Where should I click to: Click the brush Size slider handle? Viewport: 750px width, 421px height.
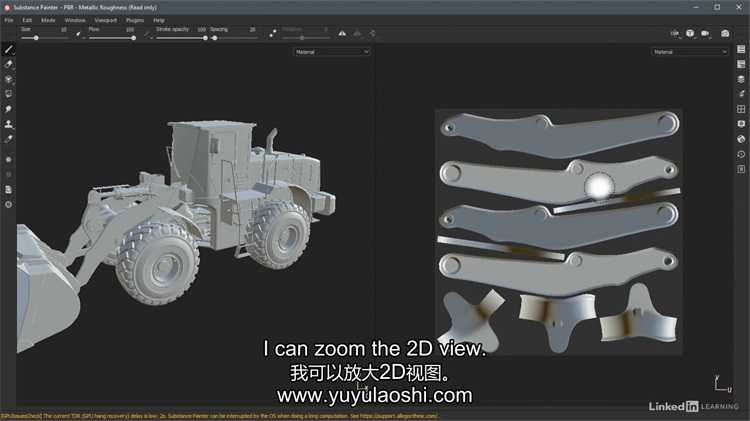[x=36, y=38]
